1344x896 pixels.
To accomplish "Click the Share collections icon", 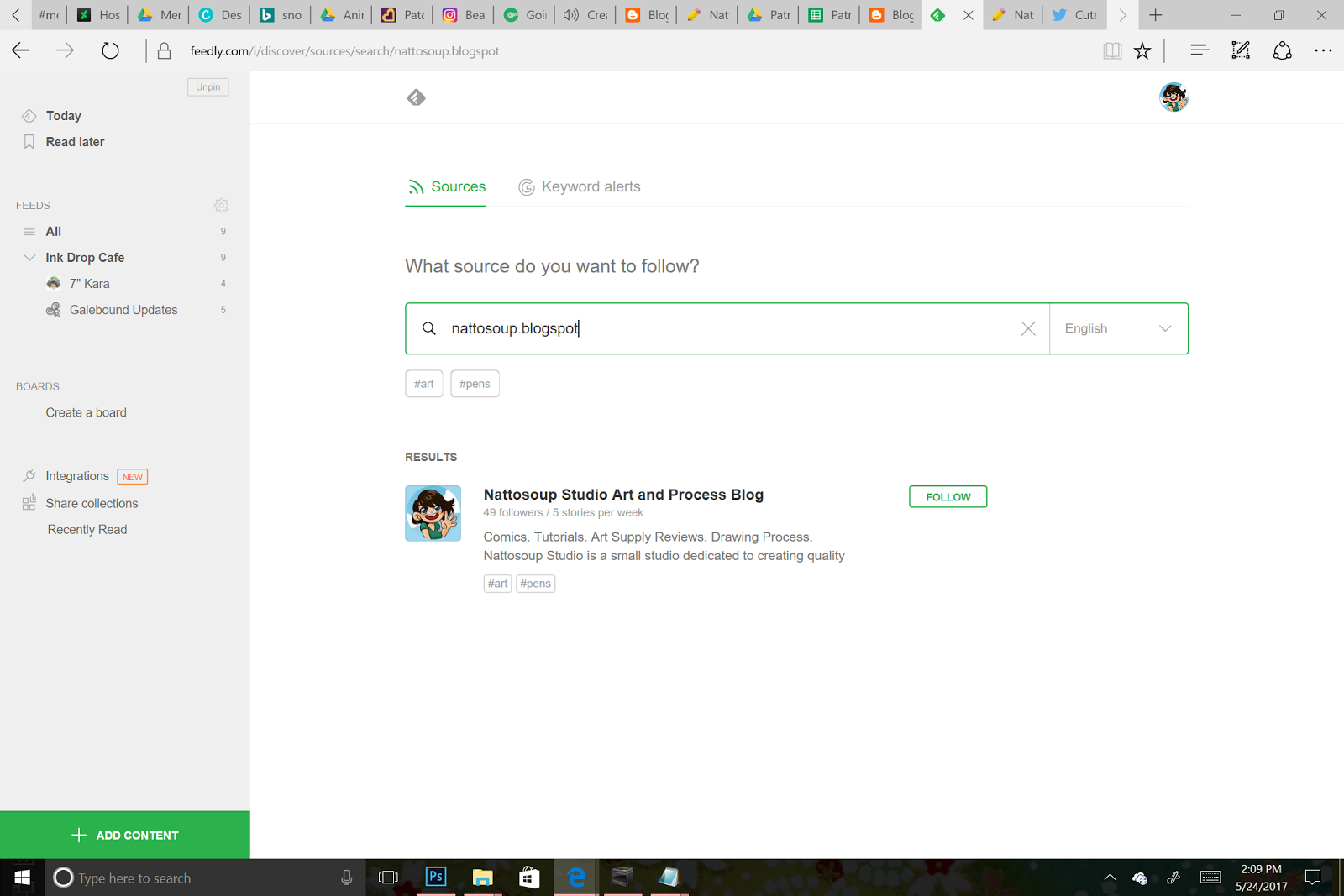I will (x=29, y=503).
